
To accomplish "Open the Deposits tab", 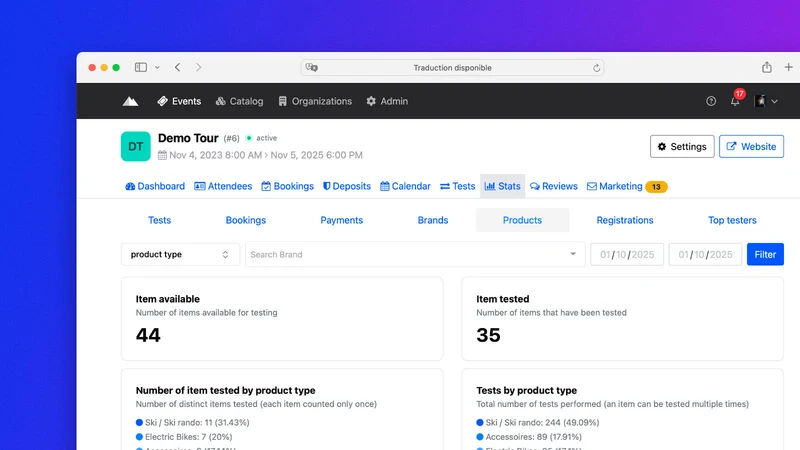I will point(346,186).
